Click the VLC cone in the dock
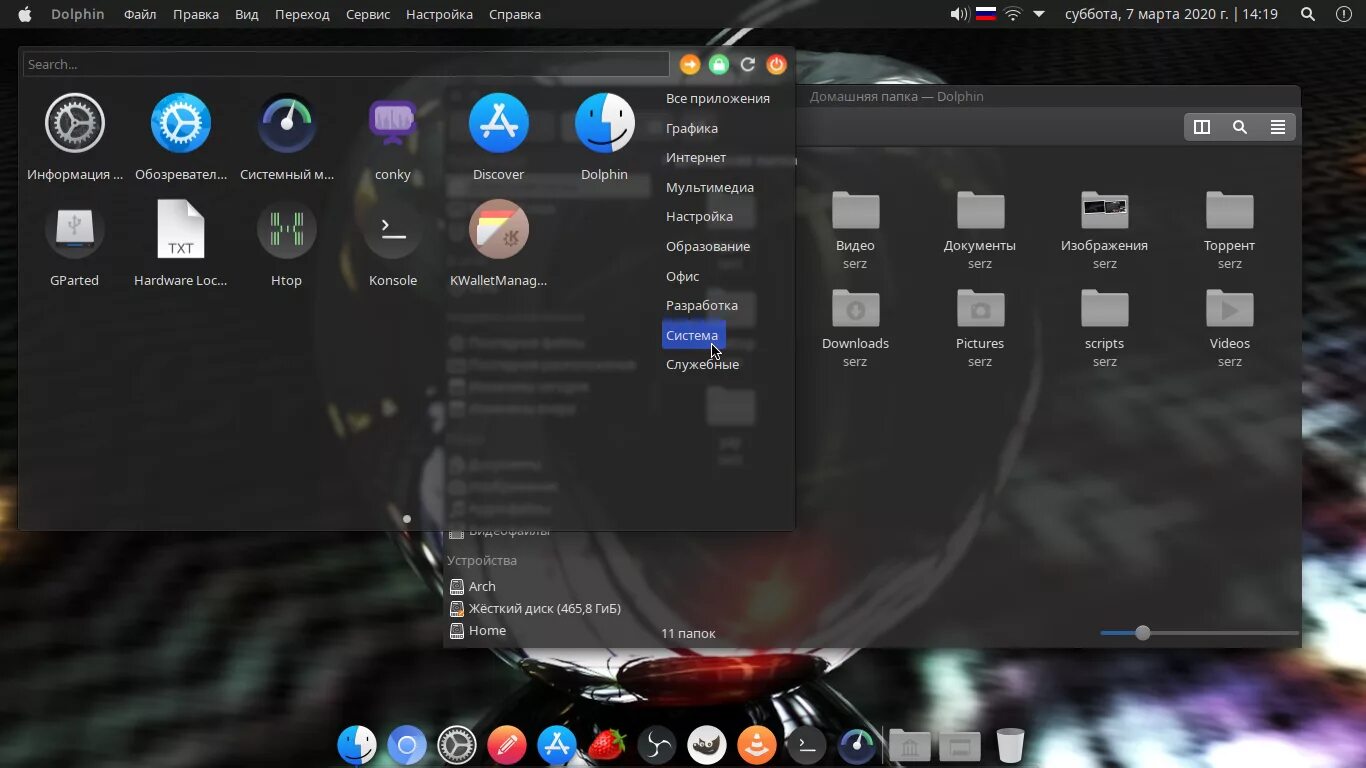This screenshot has height=768, width=1366. (757, 745)
